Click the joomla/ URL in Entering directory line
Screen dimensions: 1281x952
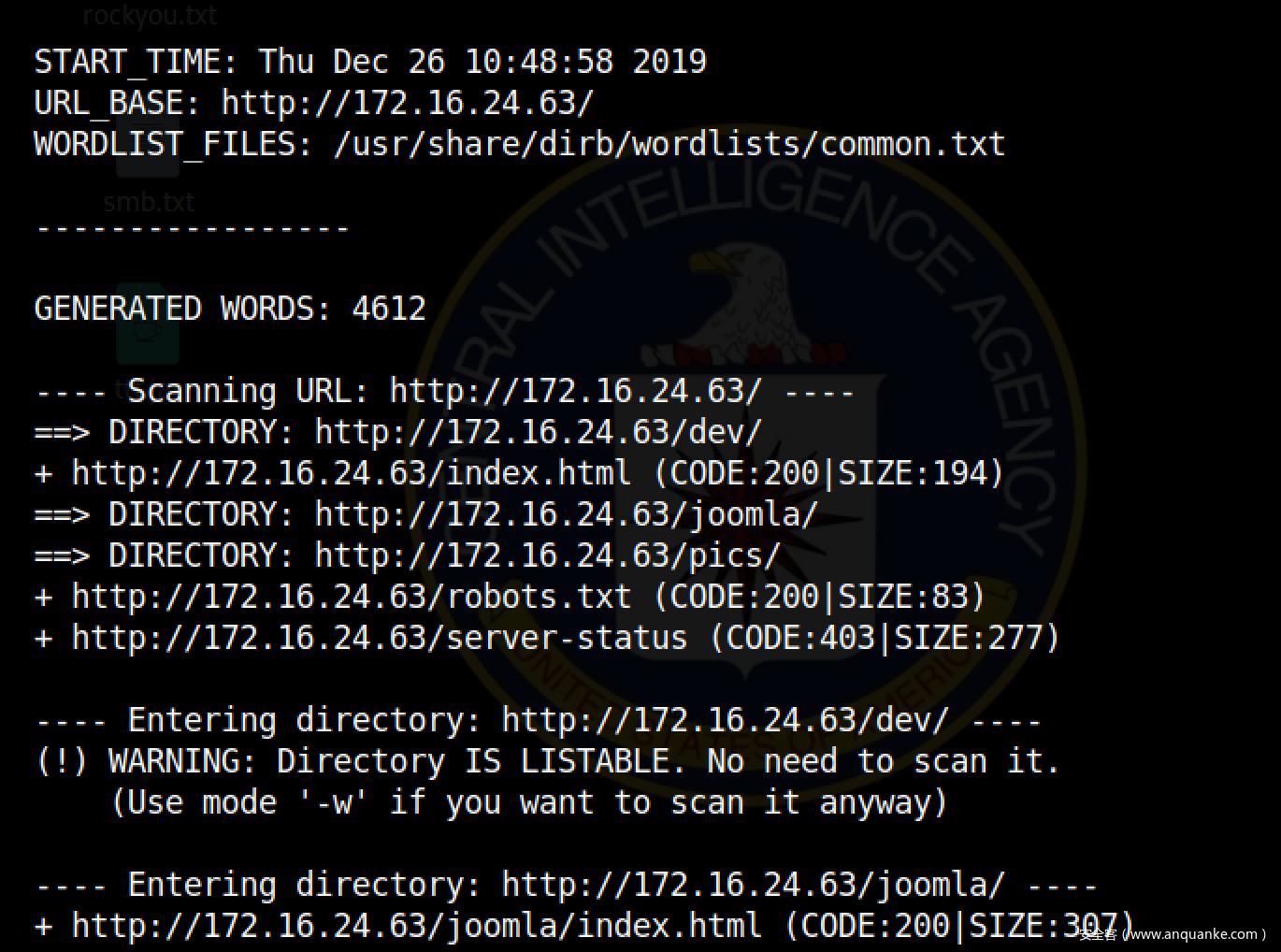pos(753,885)
